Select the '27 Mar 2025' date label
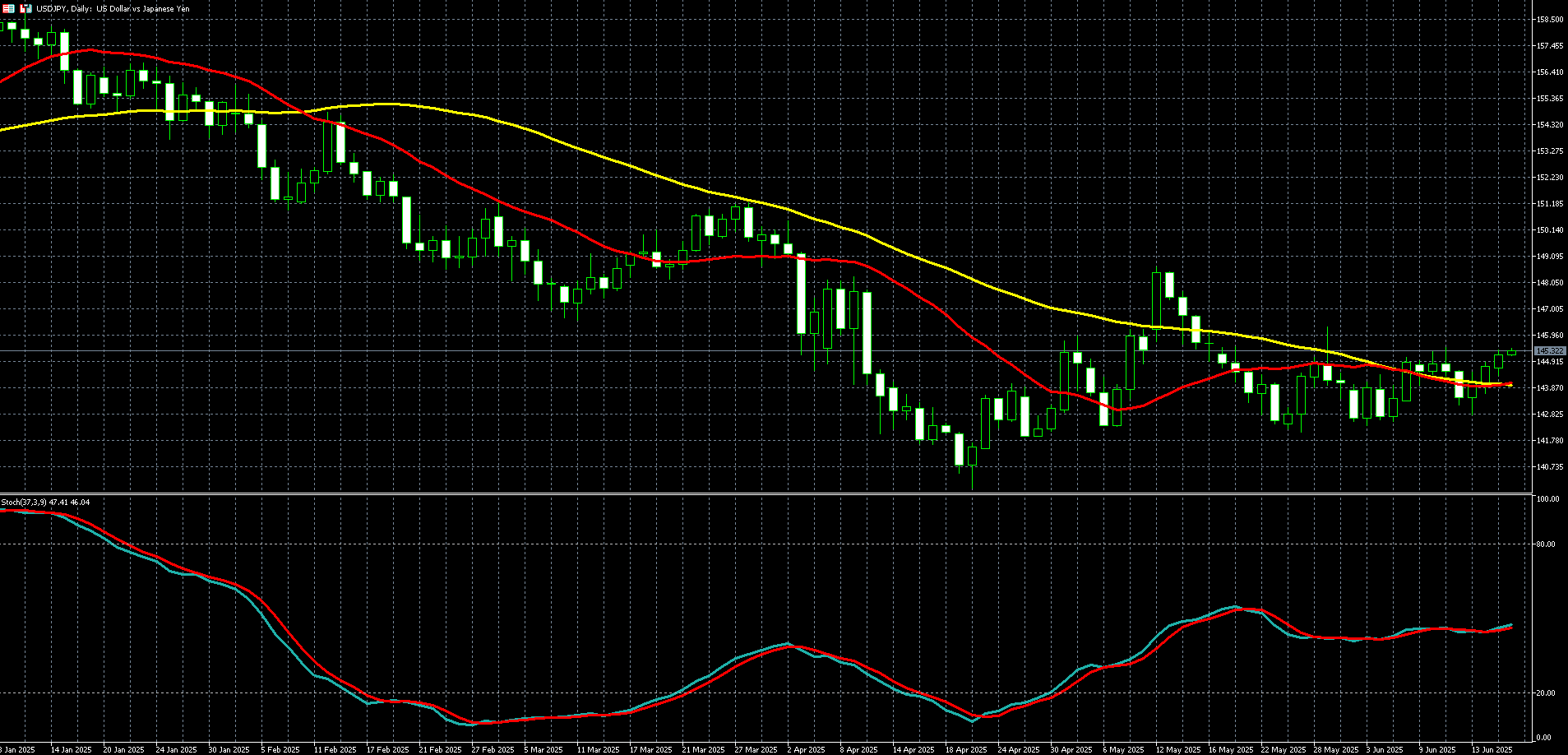The width and height of the screenshot is (1568, 755). pyautogui.click(x=756, y=750)
